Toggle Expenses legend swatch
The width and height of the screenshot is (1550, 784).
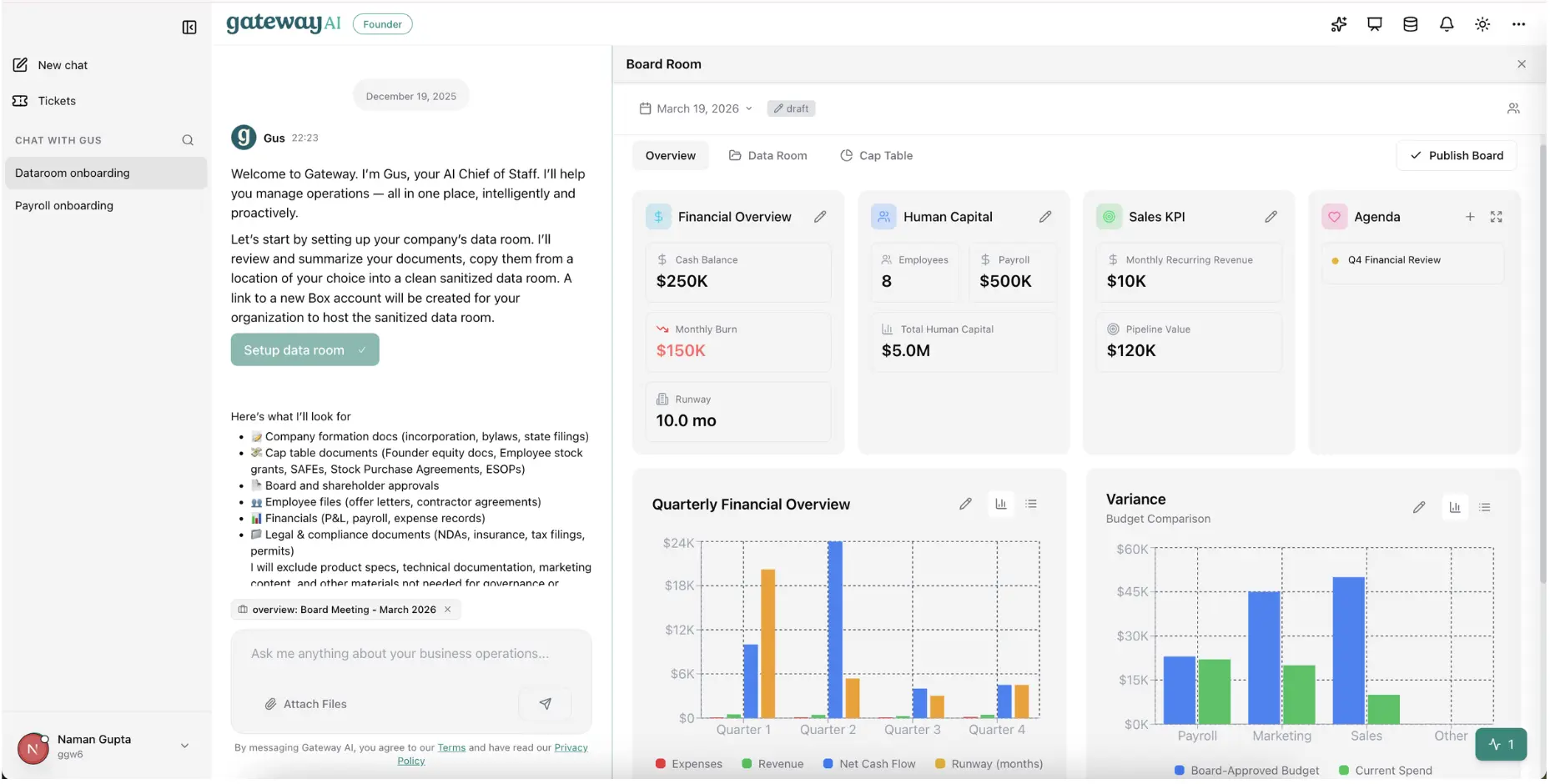tap(661, 764)
